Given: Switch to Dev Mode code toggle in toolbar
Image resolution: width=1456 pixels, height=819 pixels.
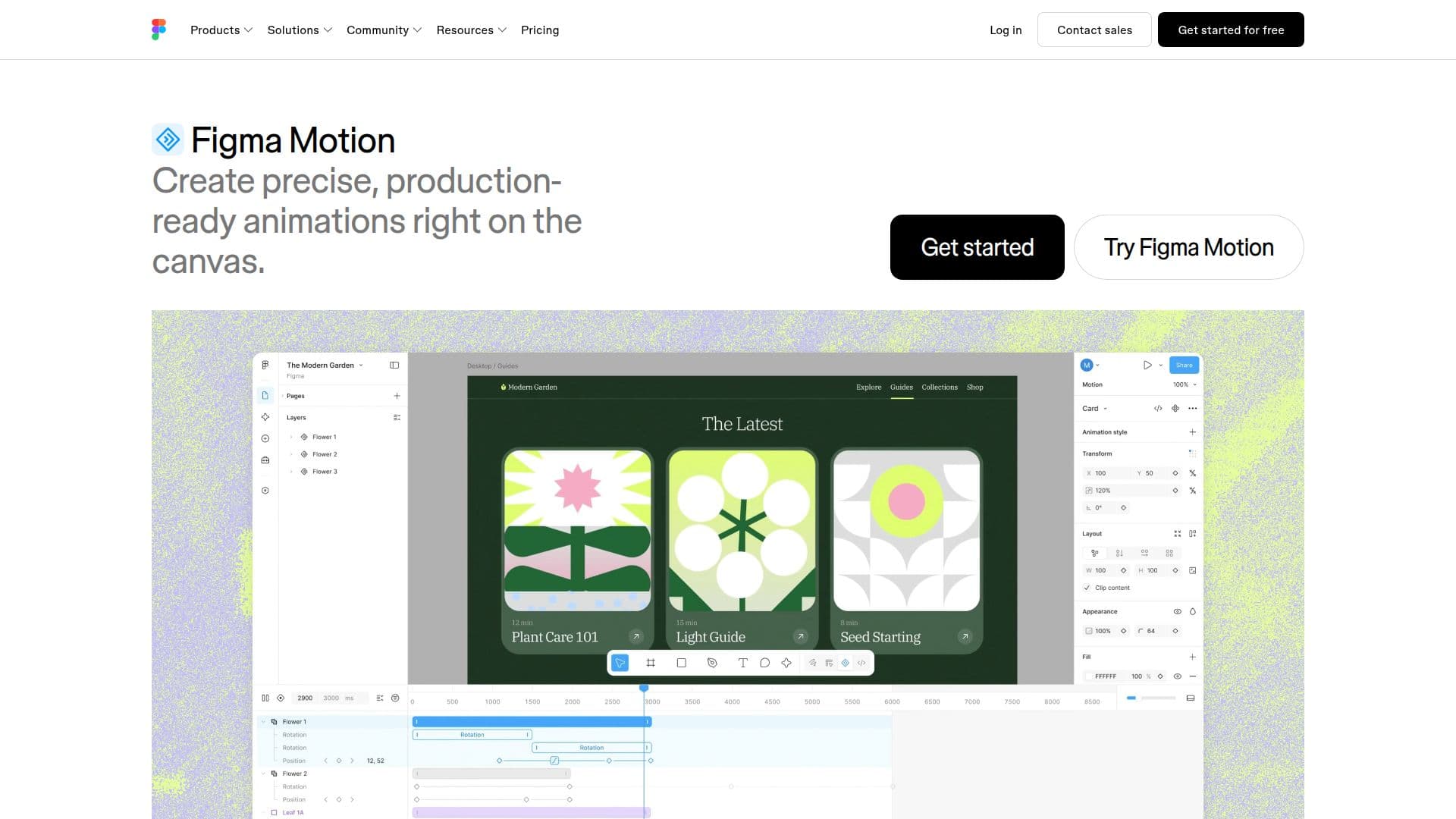Looking at the screenshot, I should point(861,663).
